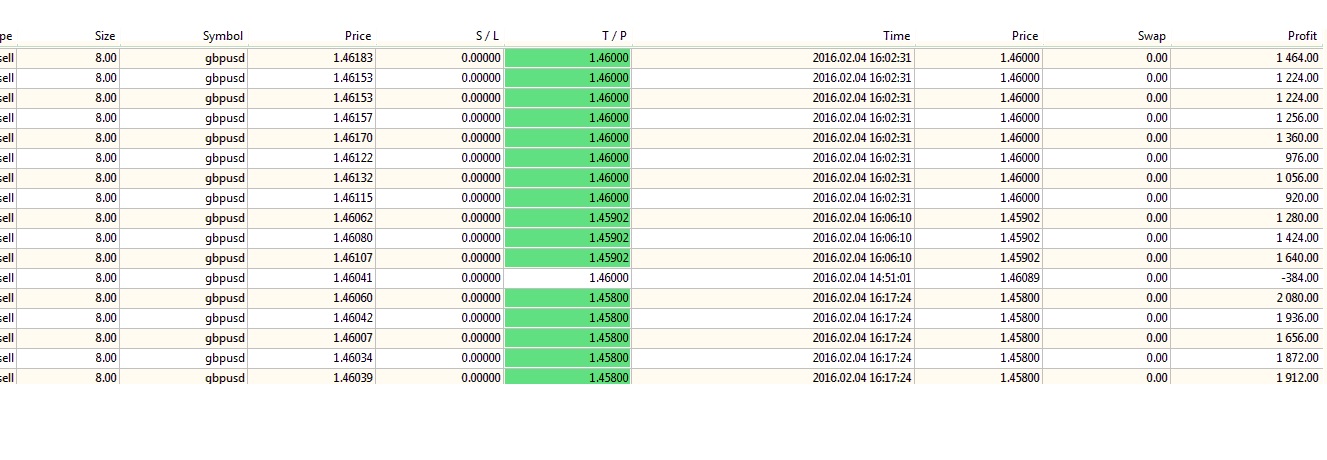Click the Swap column header
This screenshot has height=460, width=1327.
(x=1151, y=36)
